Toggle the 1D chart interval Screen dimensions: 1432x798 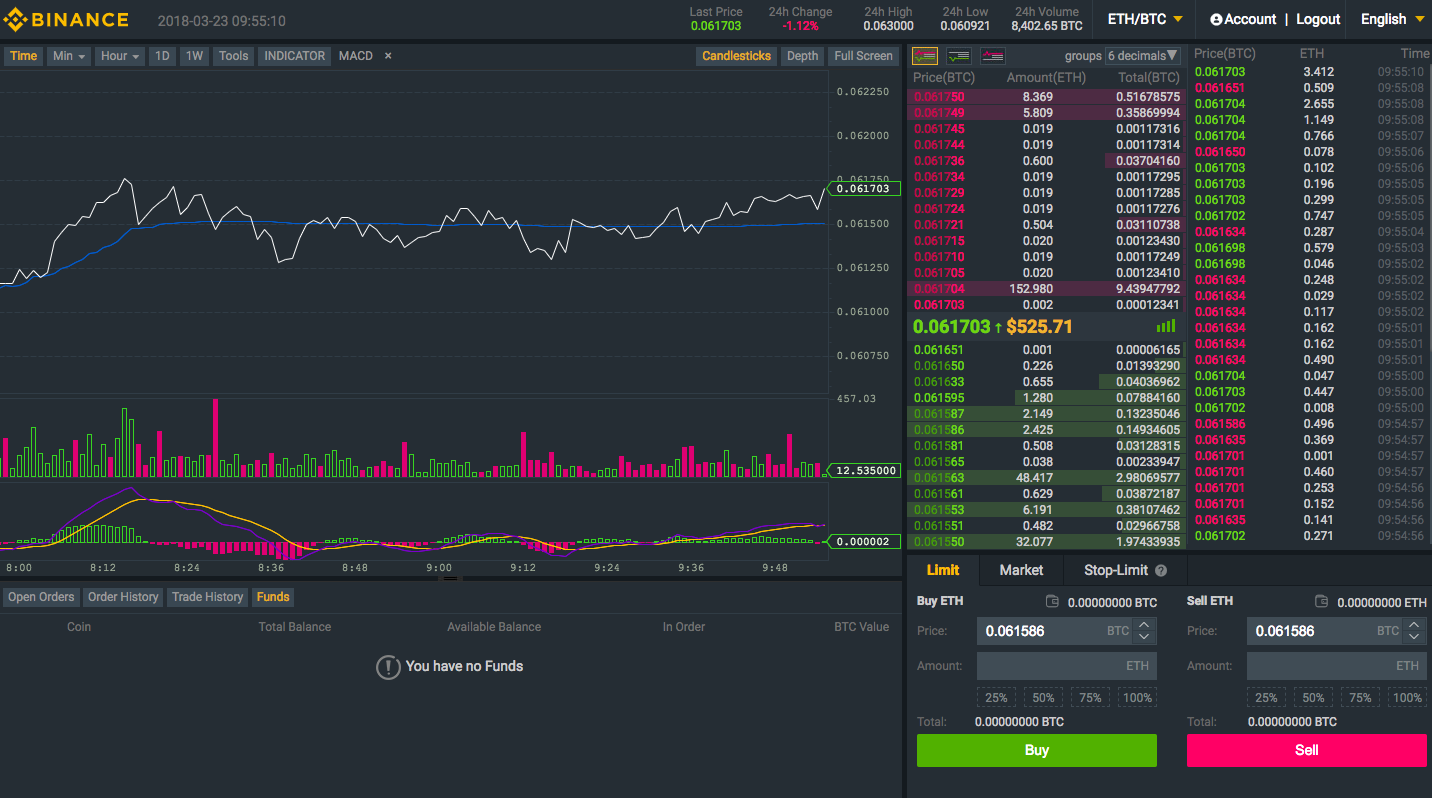(x=161, y=56)
